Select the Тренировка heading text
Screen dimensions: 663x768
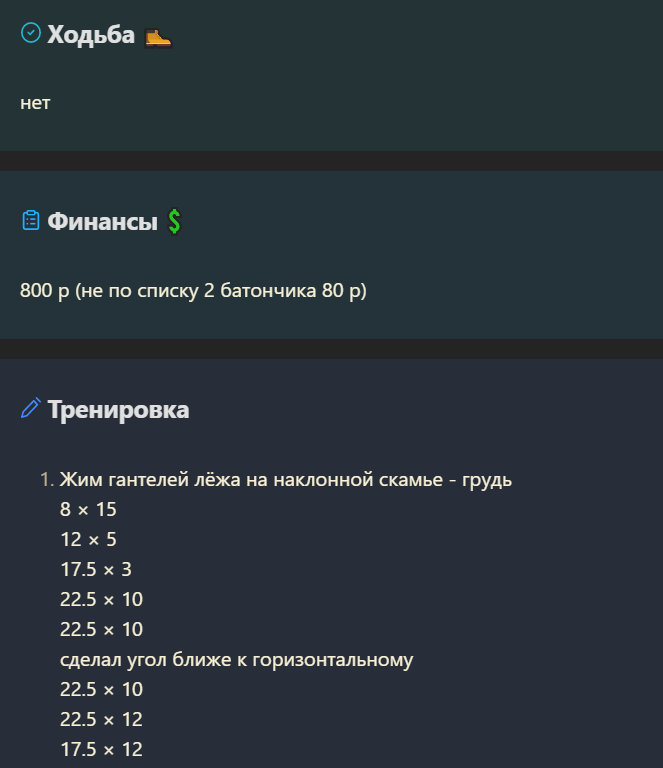(x=118, y=409)
